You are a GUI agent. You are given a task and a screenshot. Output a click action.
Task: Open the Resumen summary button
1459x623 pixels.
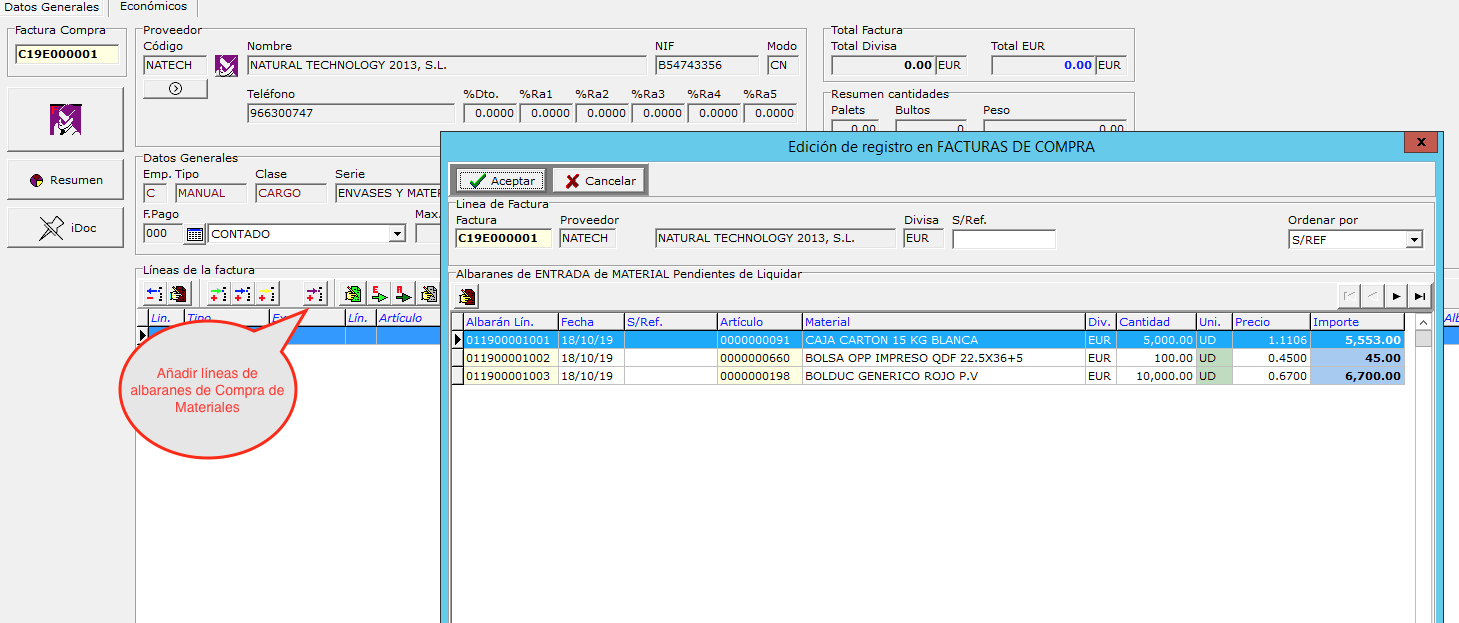click(66, 180)
